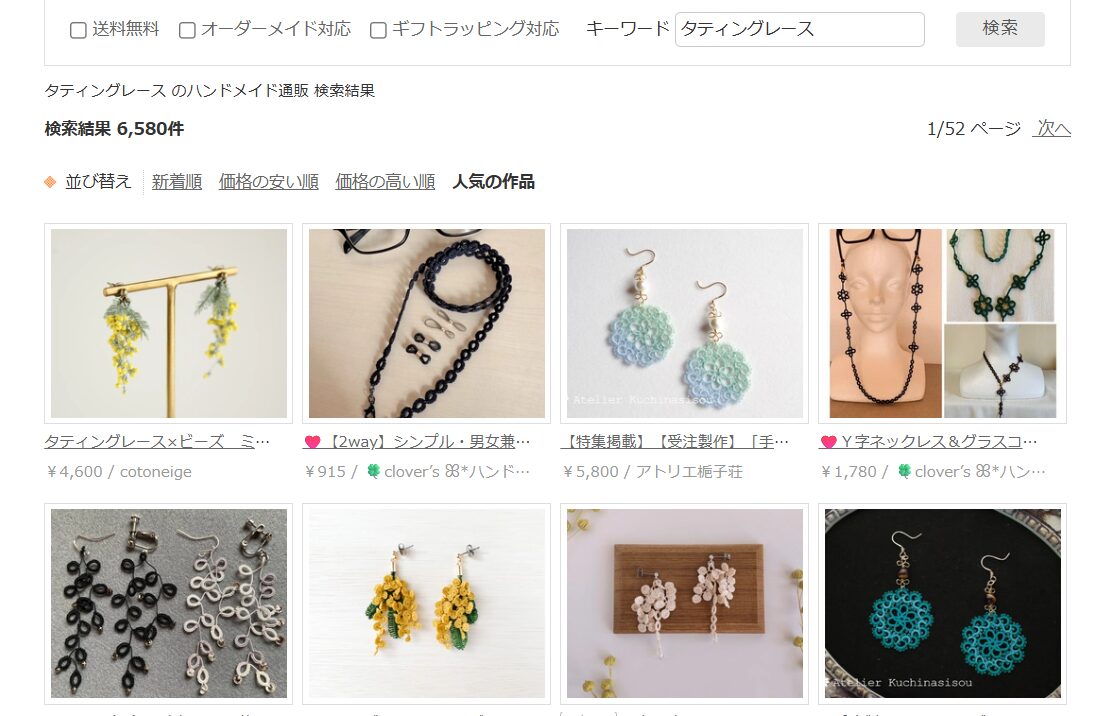Open the Y字ネックレス mannequin collage thumbnail
This screenshot has width=1115, height=716.
[942, 324]
